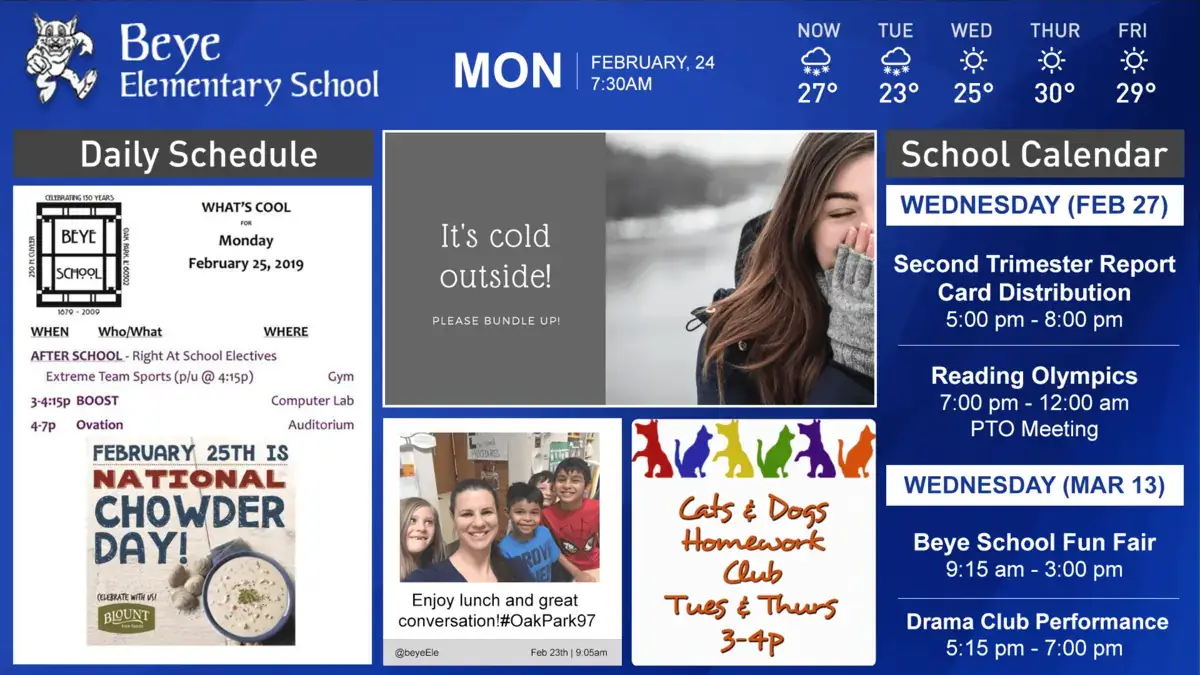Select the Drama Club Performance event
This screenshot has height=675, width=1200.
point(1034,635)
